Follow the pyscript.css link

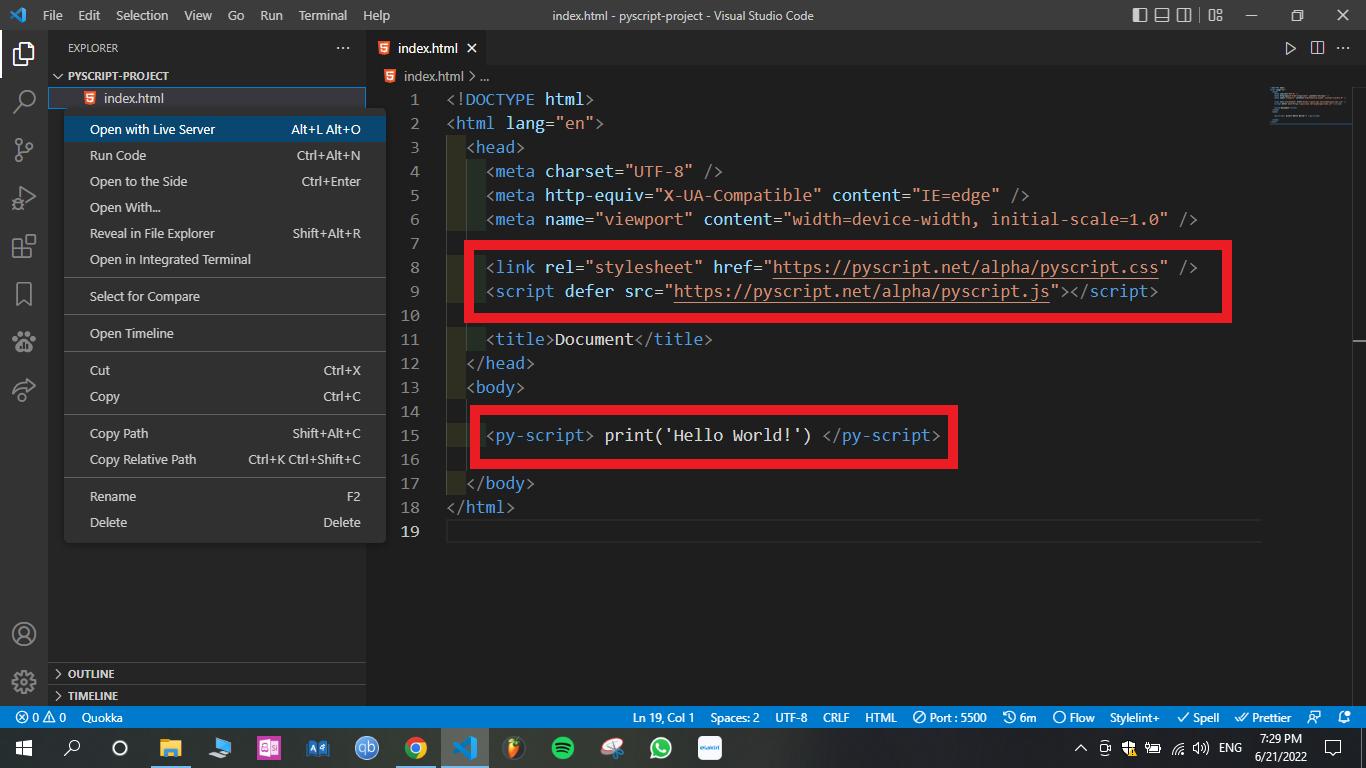pyautogui.click(x=965, y=268)
